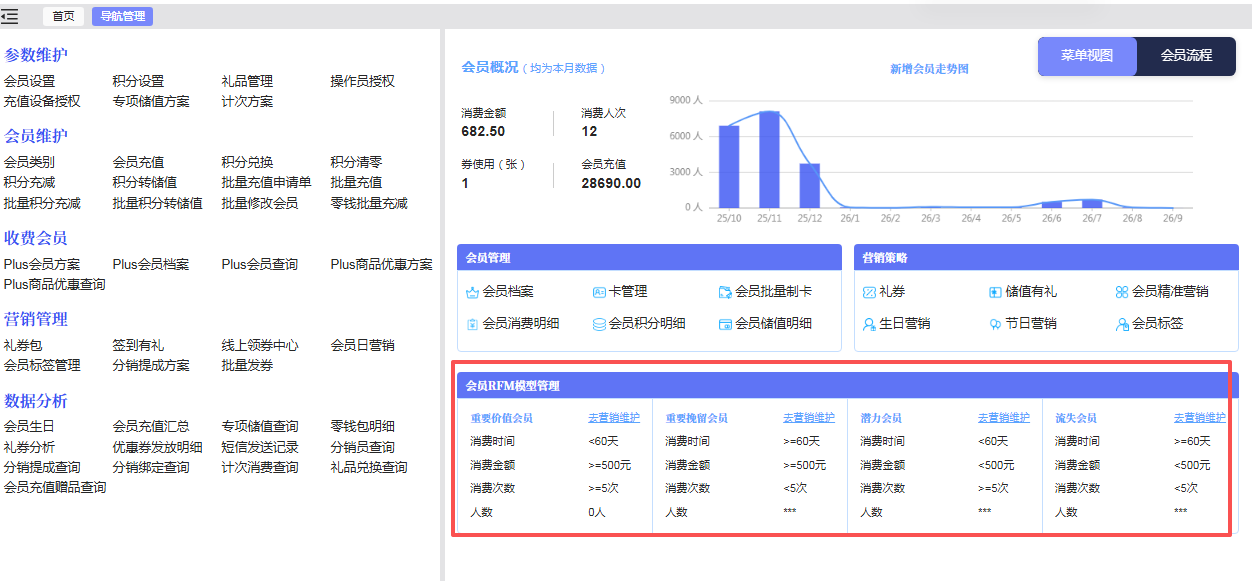The width and height of the screenshot is (1252, 581).
Task: Open 去营销维护 for 重要价值会员
Action: (614, 418)
